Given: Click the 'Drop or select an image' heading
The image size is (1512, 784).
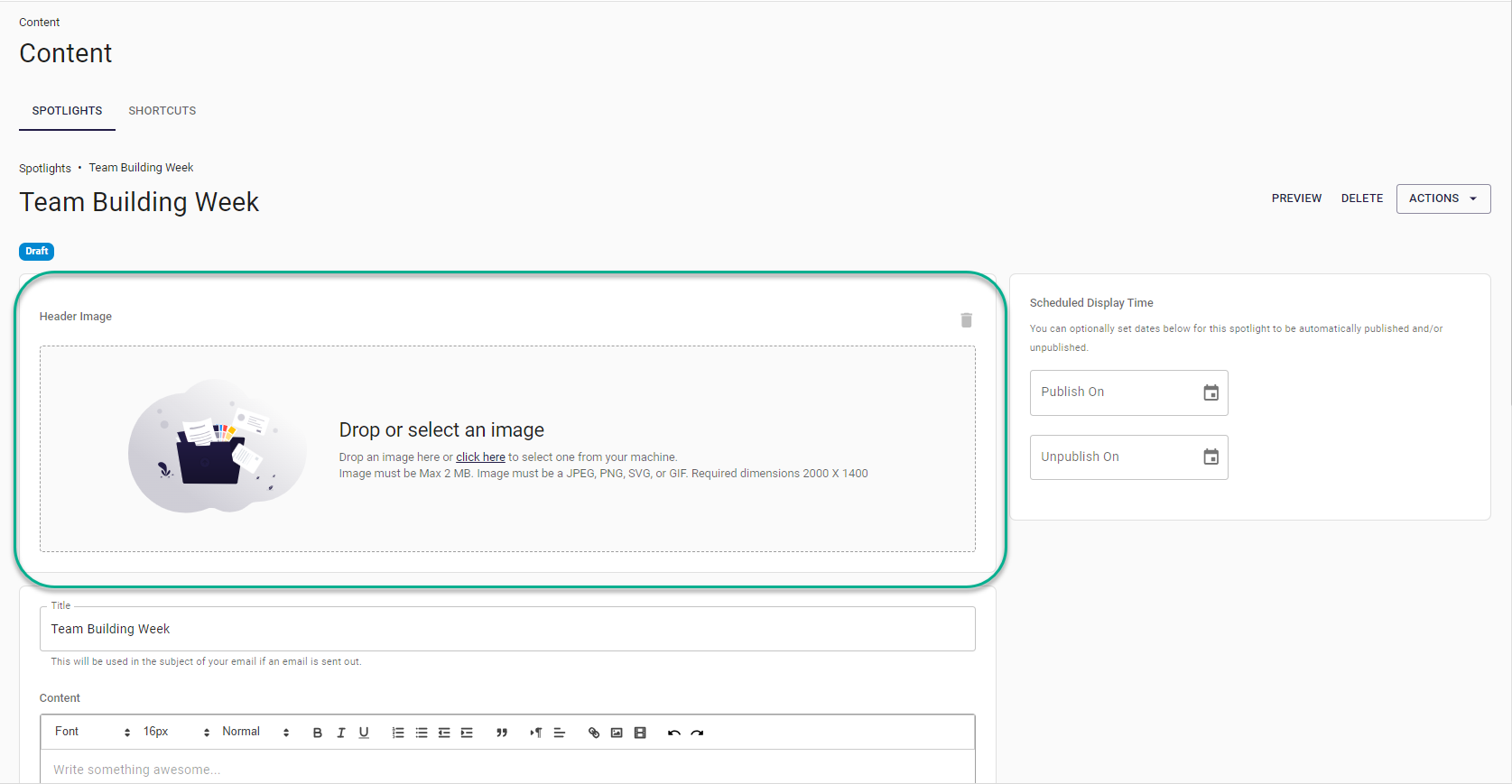Looking at the screenshot, I should click(441, 429).
